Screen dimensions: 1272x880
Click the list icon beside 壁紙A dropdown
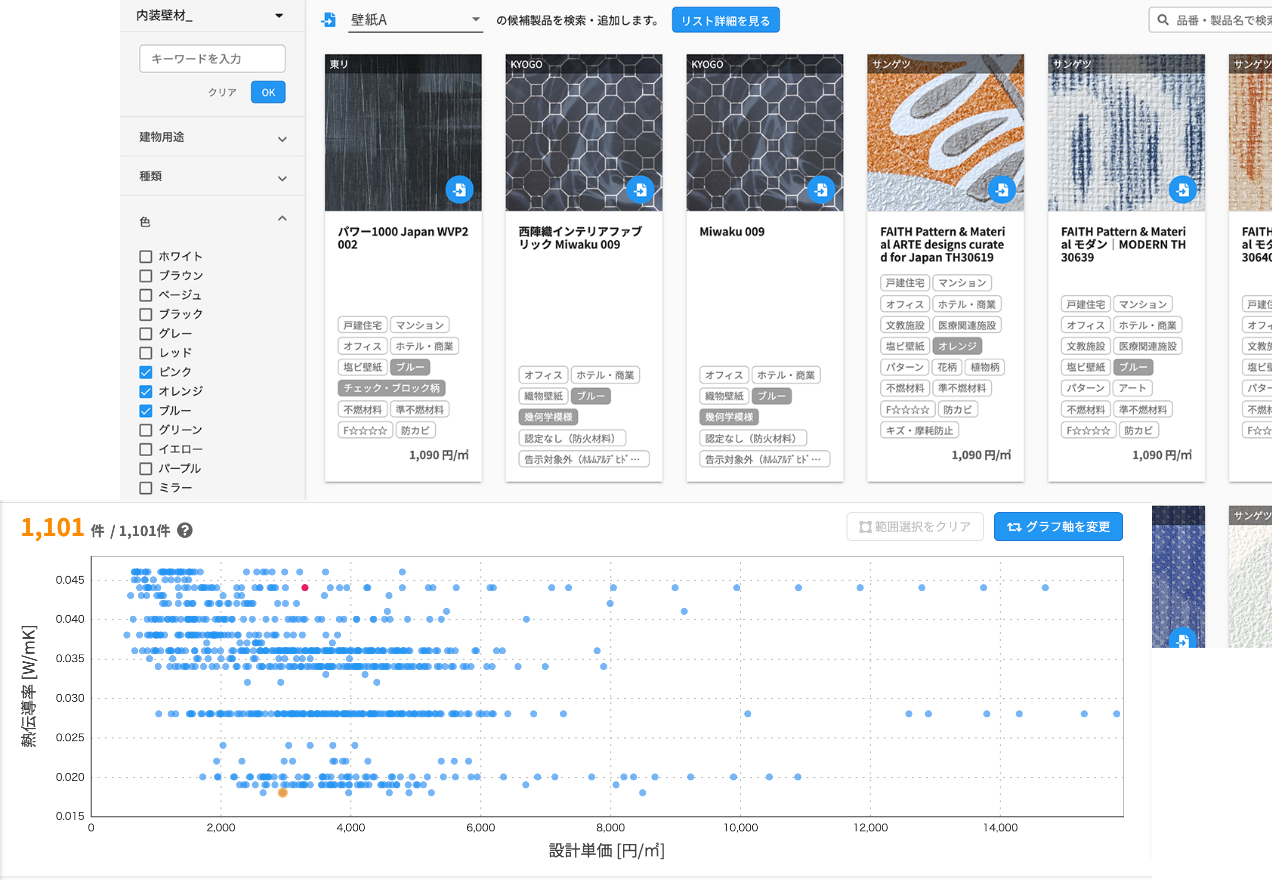[329, 20]
